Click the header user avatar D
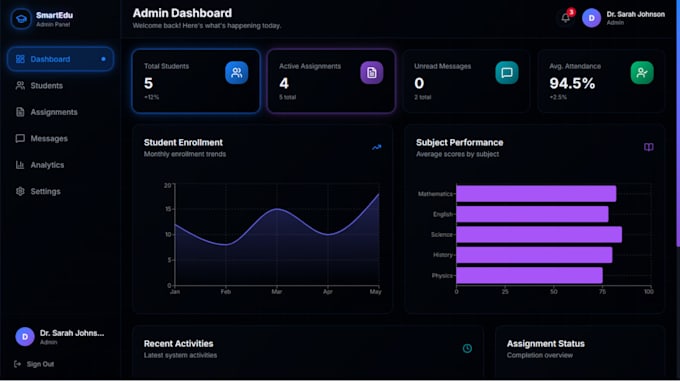Viewport: 680px width, 381px height. pos(591,18)
